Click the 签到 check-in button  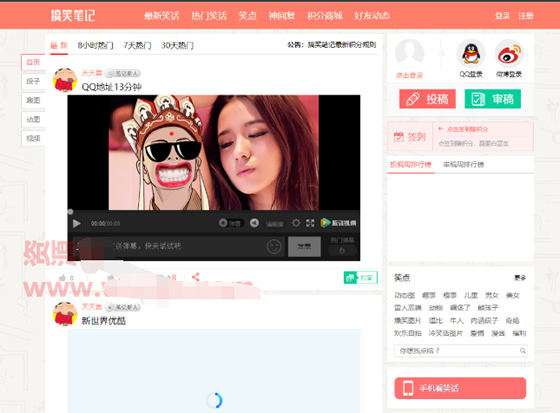410,137
